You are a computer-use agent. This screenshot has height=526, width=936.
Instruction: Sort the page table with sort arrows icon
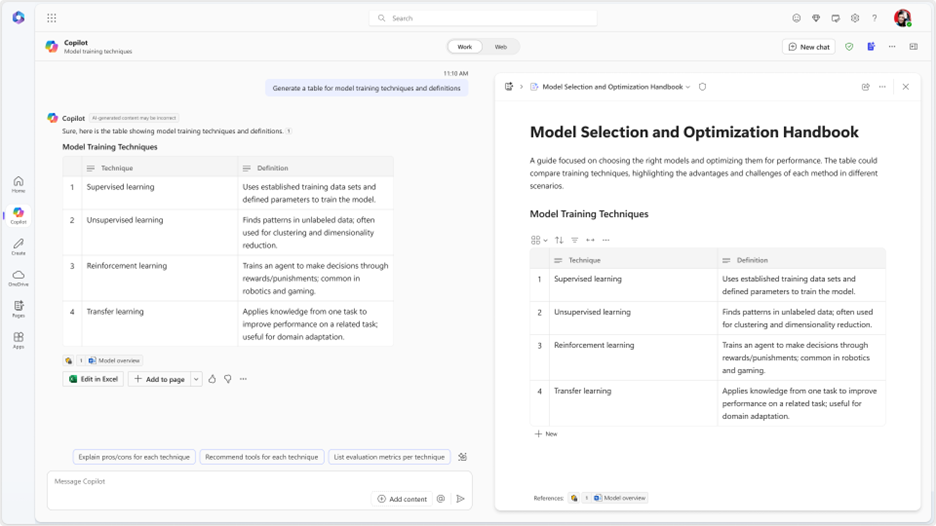(x=559, y=240)
